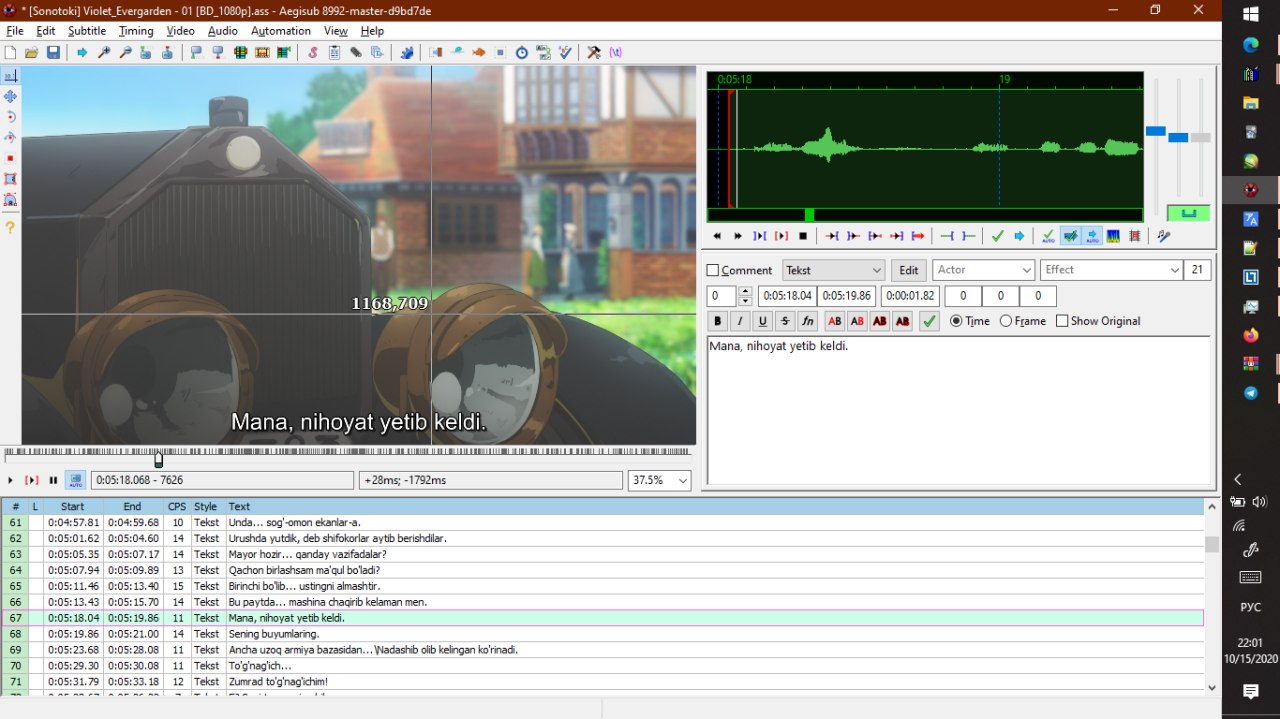Toggle auto-scroll audio to selected line
1280x719 pixels.
[1091, 236]
